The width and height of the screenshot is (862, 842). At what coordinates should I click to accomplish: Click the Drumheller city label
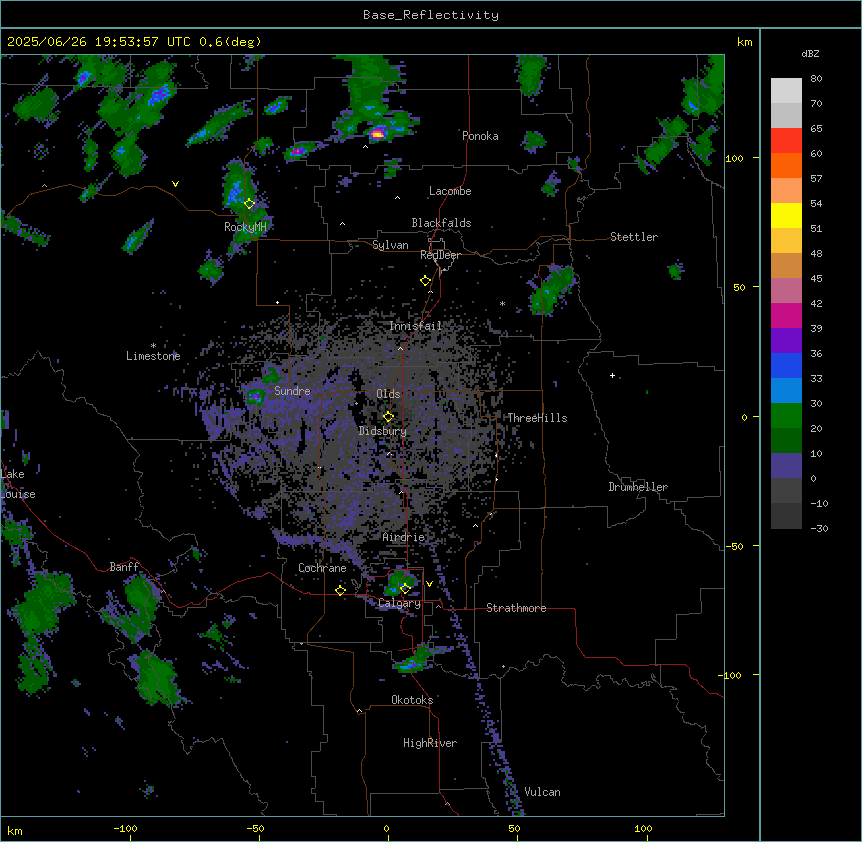pos(638,487)
